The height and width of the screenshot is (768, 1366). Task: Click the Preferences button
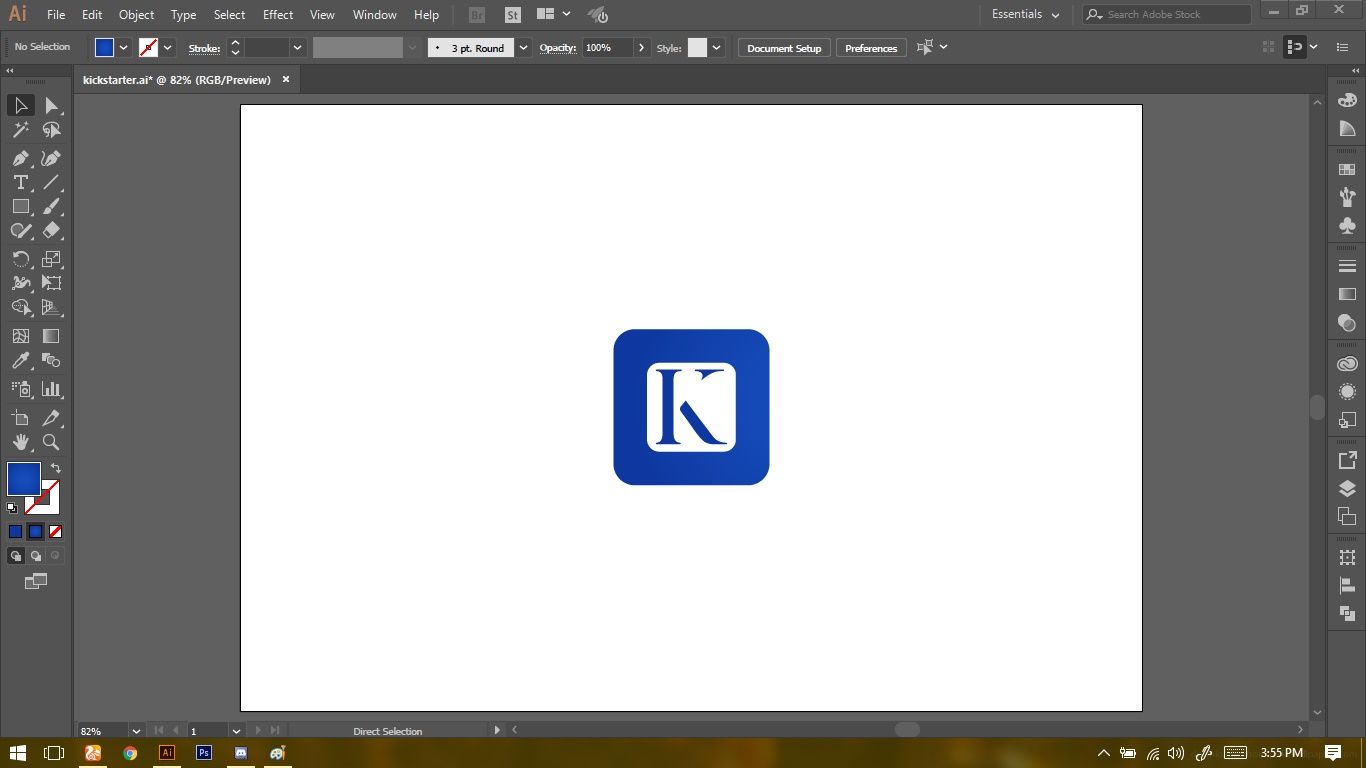(x=871, y=48)
